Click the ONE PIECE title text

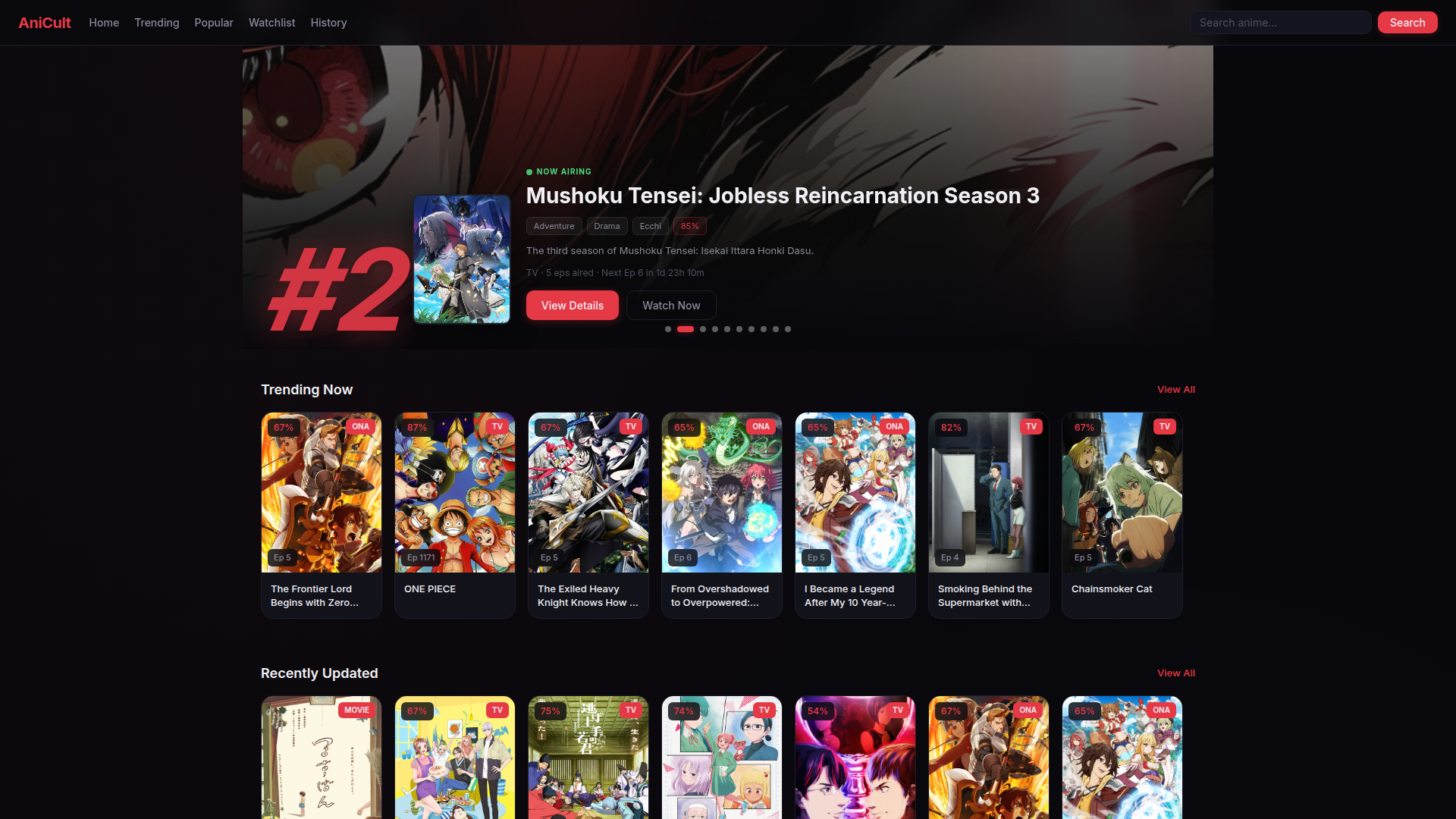click(x=430, y=589)
